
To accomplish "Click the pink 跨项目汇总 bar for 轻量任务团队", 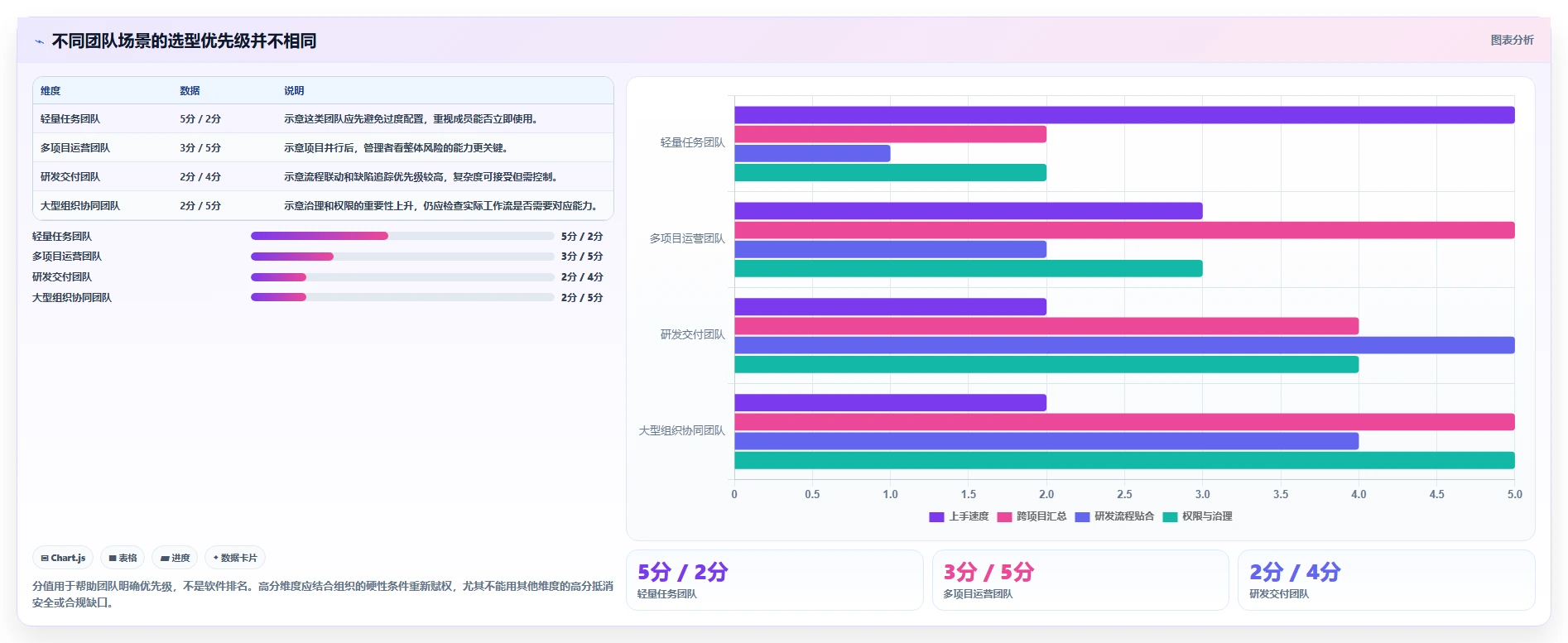I will (890, 134).
